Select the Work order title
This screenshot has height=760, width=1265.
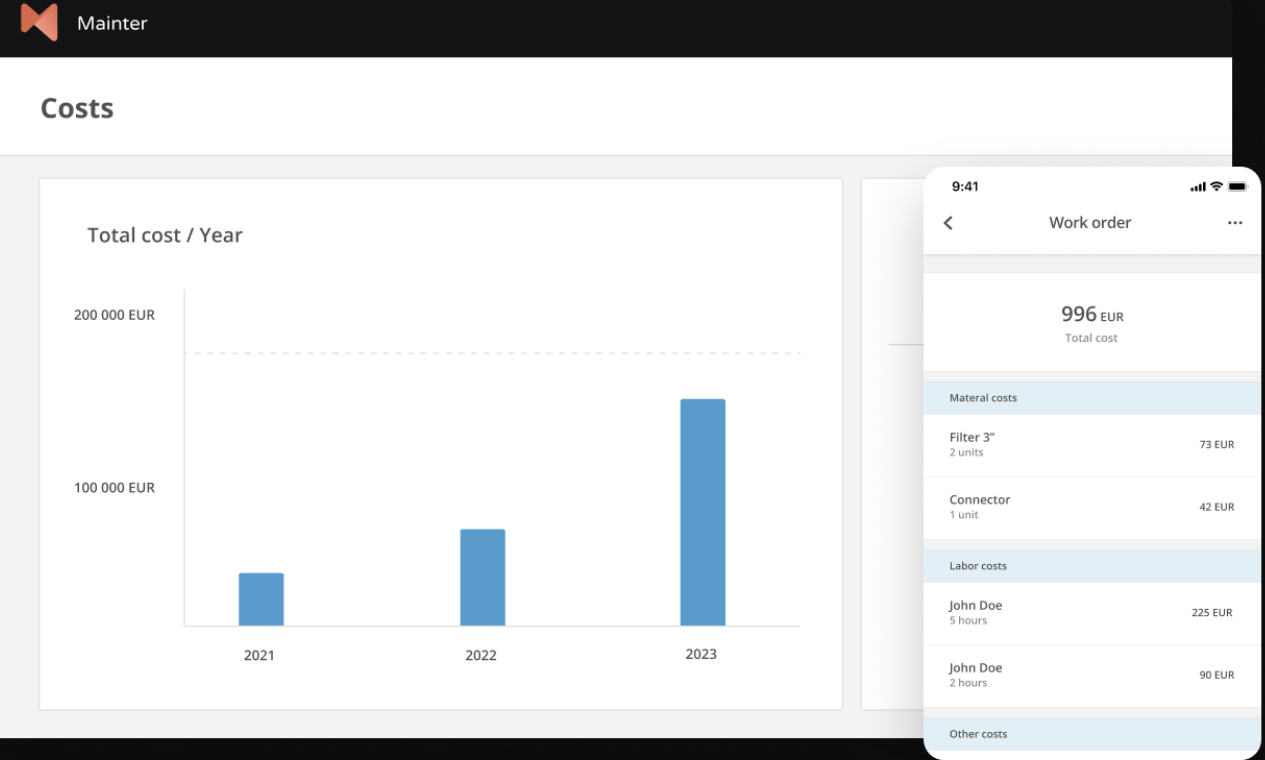point(1090,222)
